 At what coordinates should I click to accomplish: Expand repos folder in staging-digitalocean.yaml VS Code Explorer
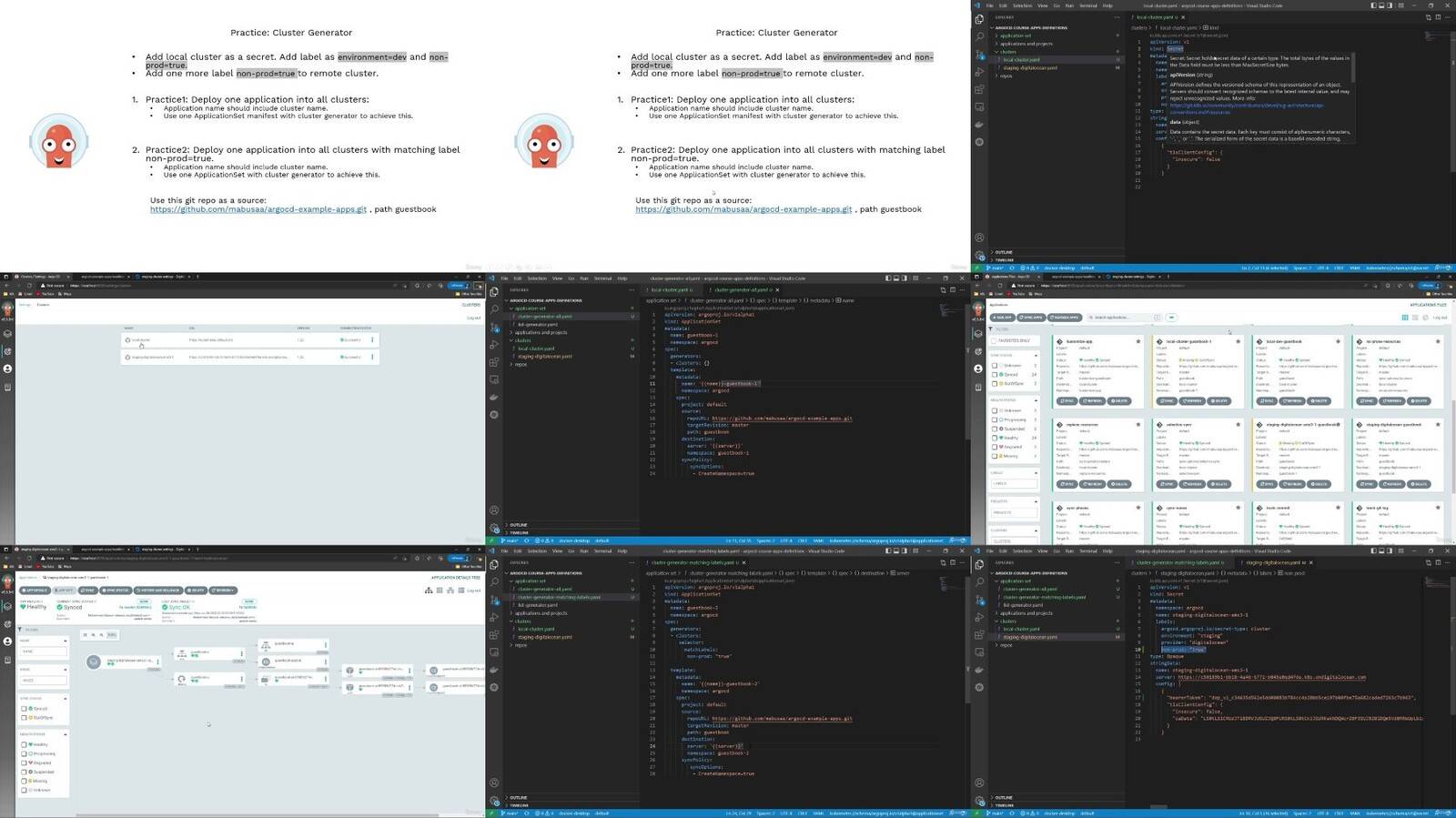(x=1005, y=645)
